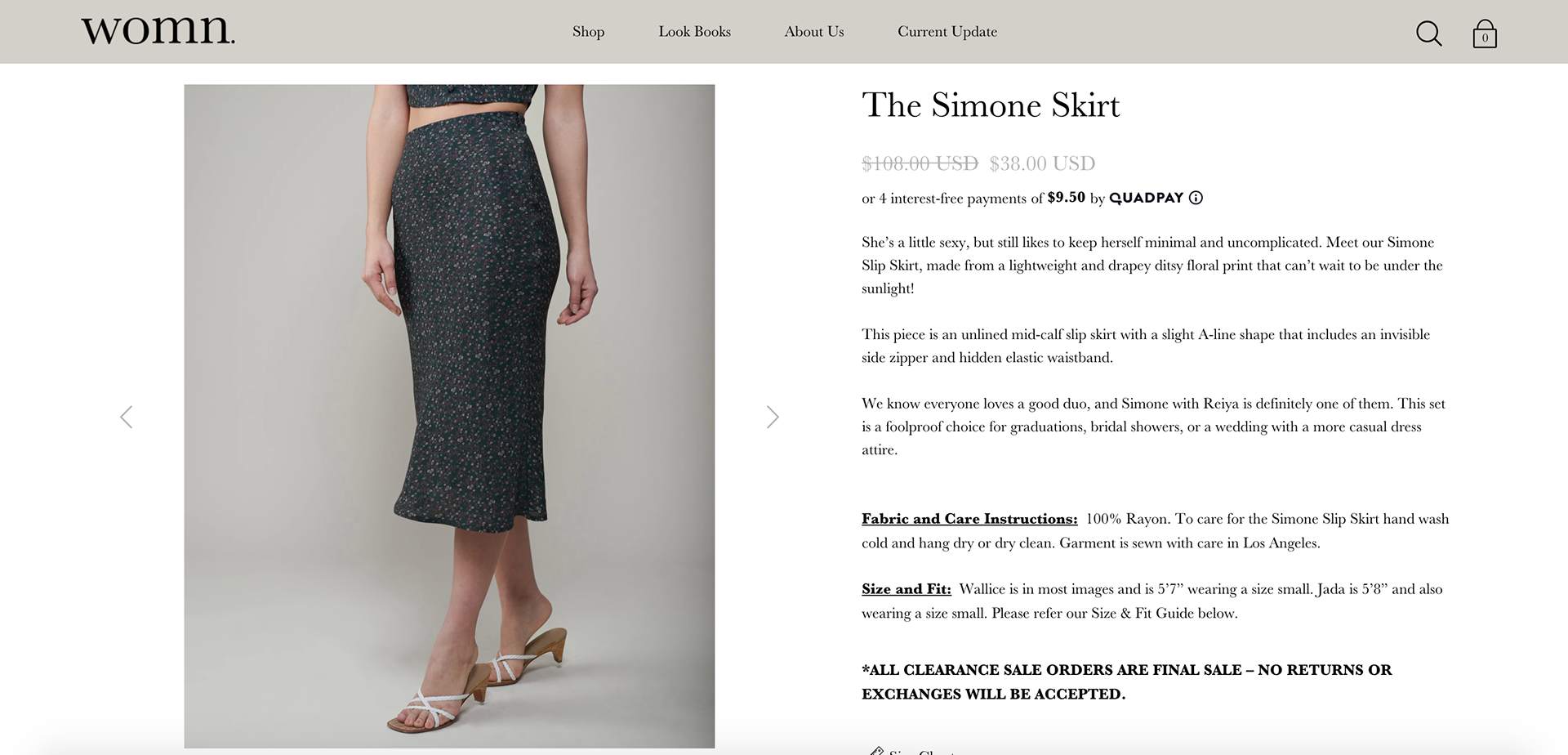Advance to the next product photo
Viewport: 1568px width, 755px height.
pos(773,417)
